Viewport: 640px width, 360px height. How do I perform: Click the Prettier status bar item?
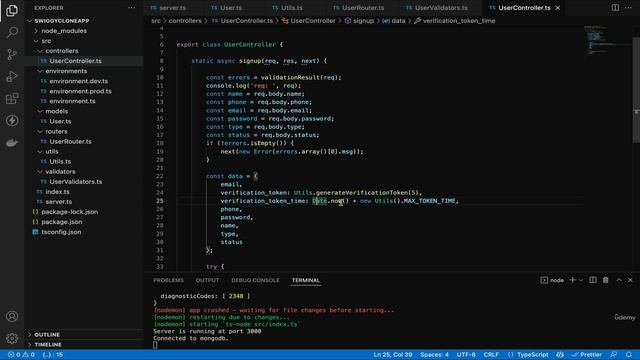(587, 355)
